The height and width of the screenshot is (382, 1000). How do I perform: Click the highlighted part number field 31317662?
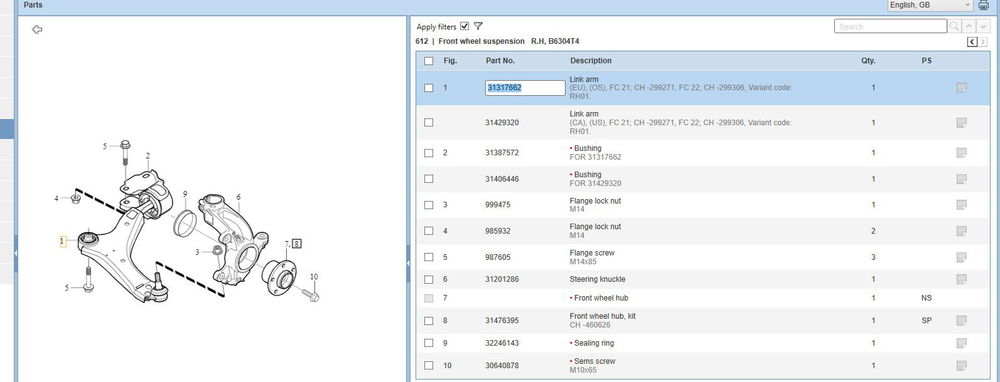[526, 88]
